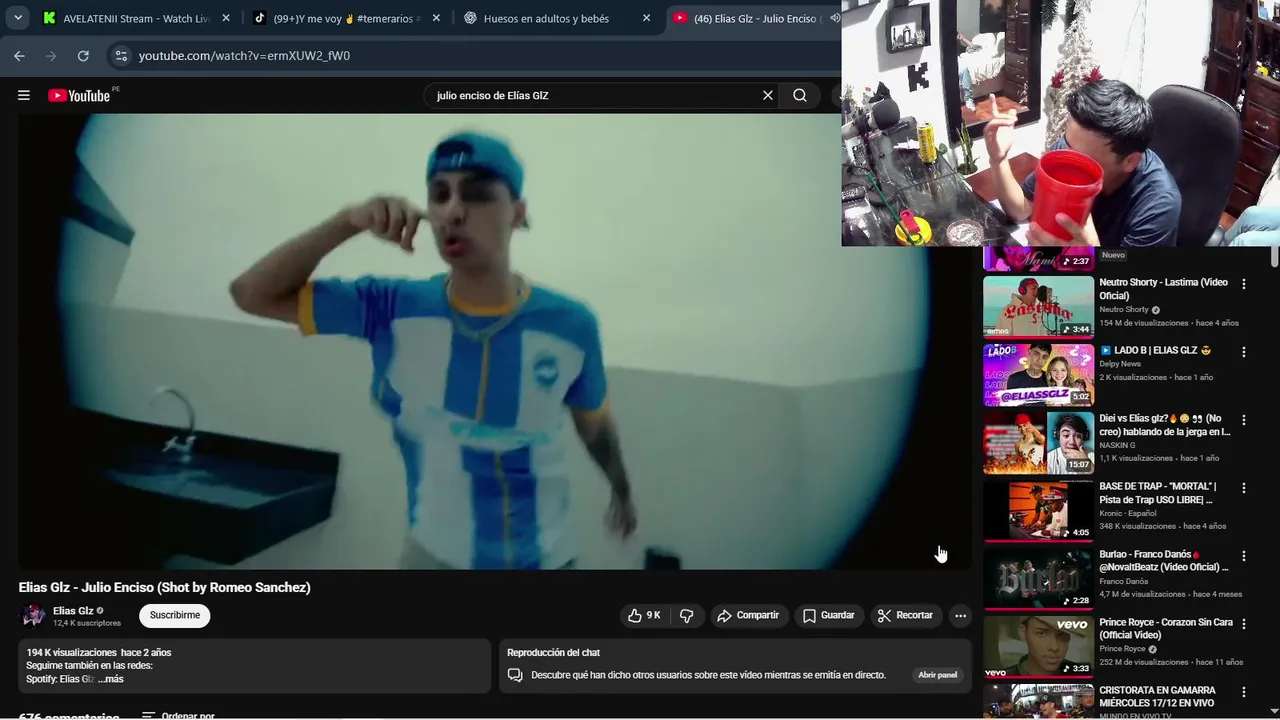This screenshot has width=1280, height=720.
Task: Open the browser tab list dropdown arrow
Action: pos(18,18)
